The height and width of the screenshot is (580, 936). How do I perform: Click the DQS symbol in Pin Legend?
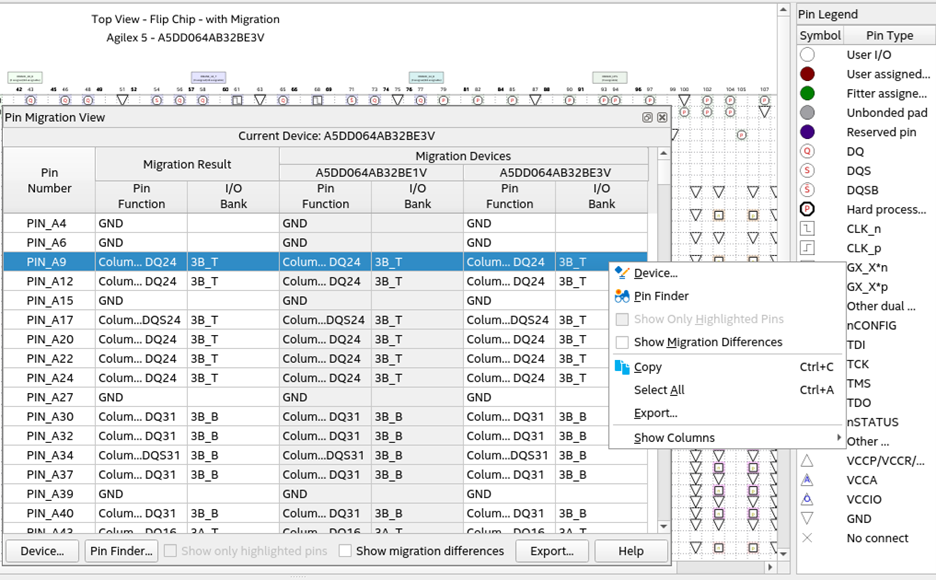807,171
